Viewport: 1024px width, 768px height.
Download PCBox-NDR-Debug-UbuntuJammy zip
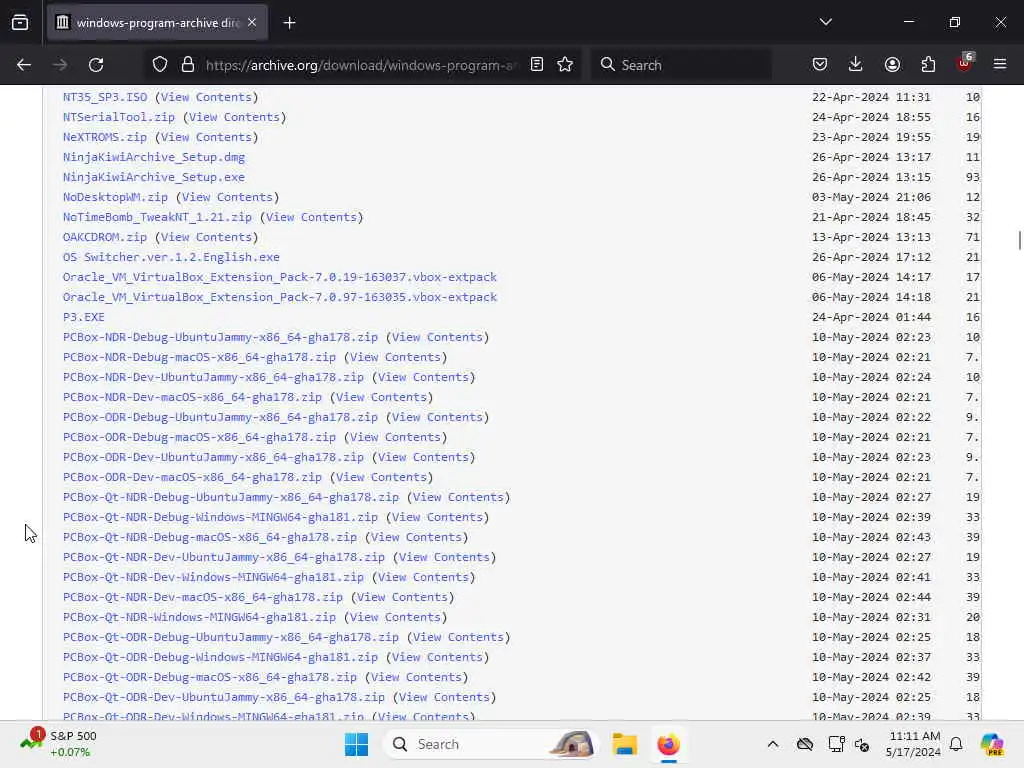[220, 338]
